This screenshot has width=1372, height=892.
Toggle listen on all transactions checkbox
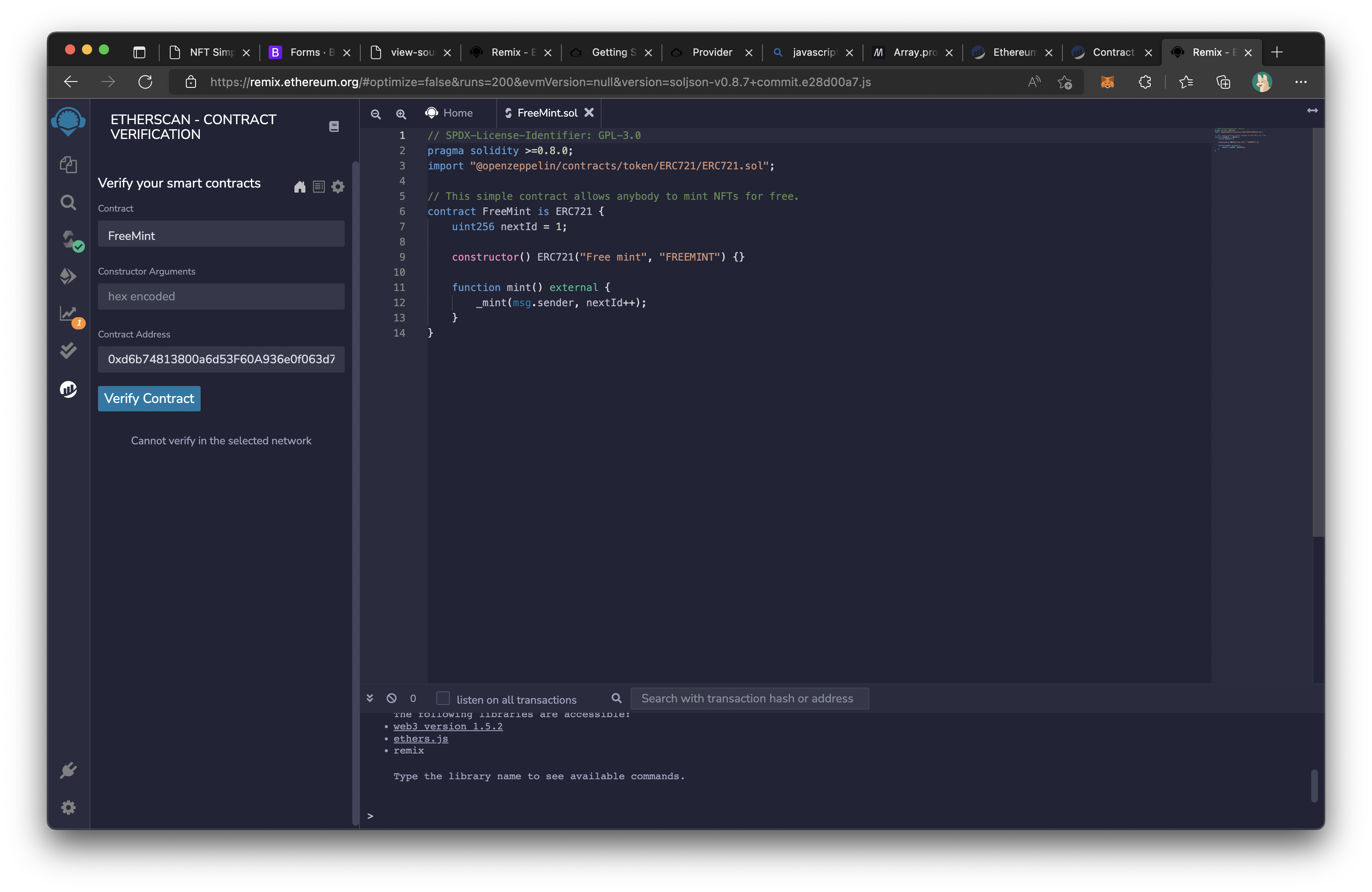[x=443, y=698]
